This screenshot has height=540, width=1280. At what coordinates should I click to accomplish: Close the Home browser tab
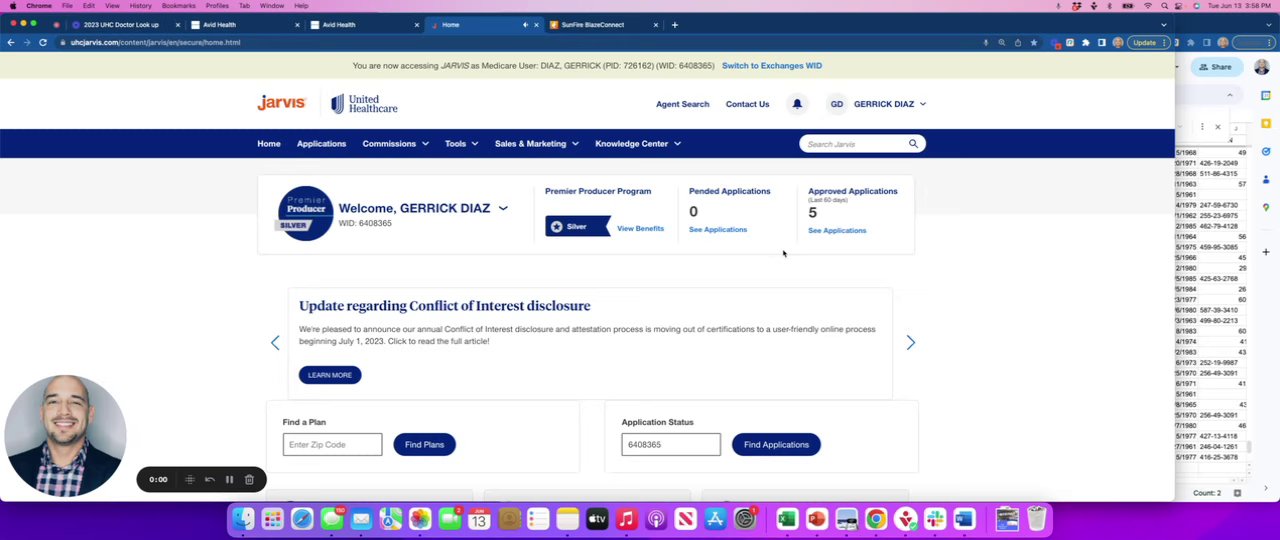click(536, 25)
